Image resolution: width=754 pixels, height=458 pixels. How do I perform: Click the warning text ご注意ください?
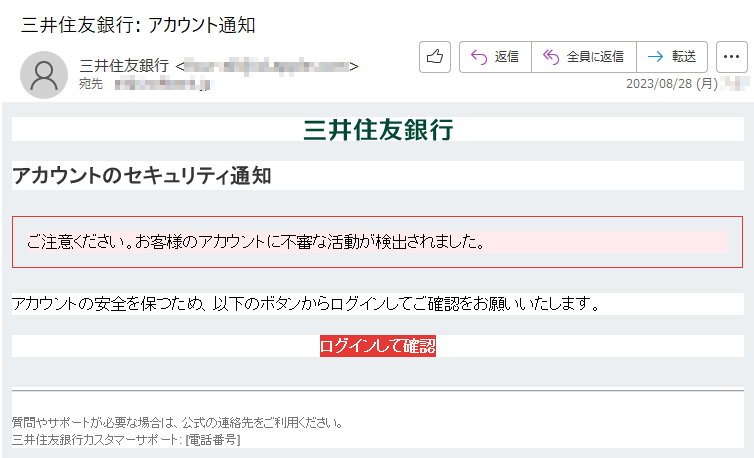[x=256, y=242]
